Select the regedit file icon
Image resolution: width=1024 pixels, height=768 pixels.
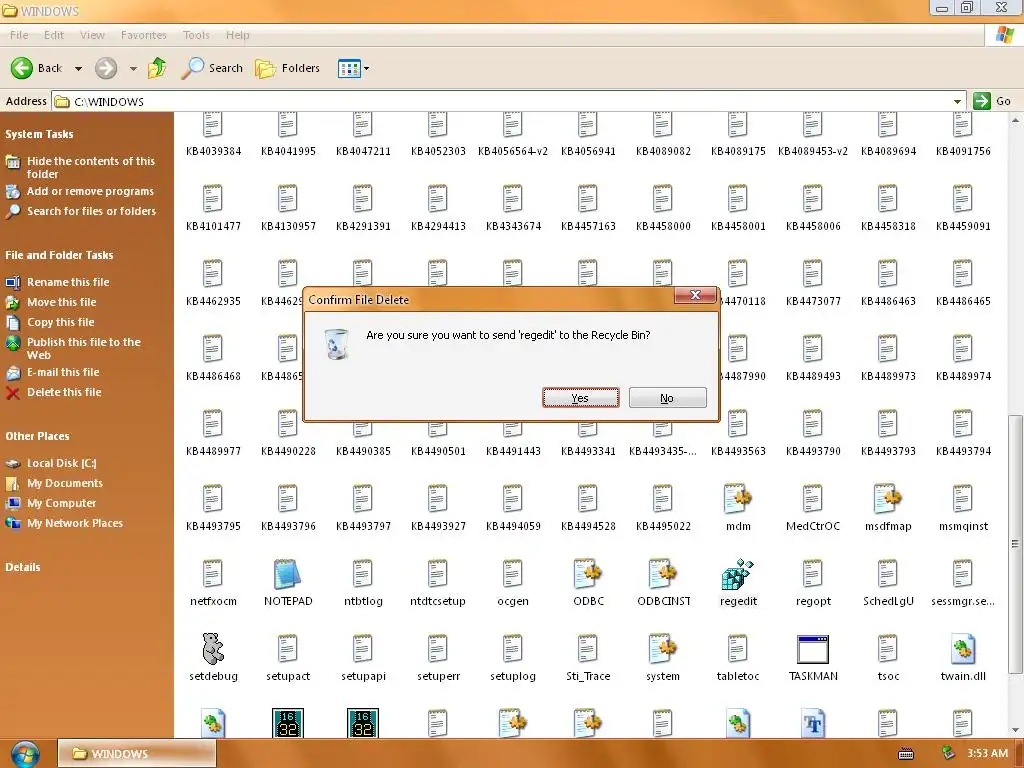pyautogui.click(x=738, y=574)
